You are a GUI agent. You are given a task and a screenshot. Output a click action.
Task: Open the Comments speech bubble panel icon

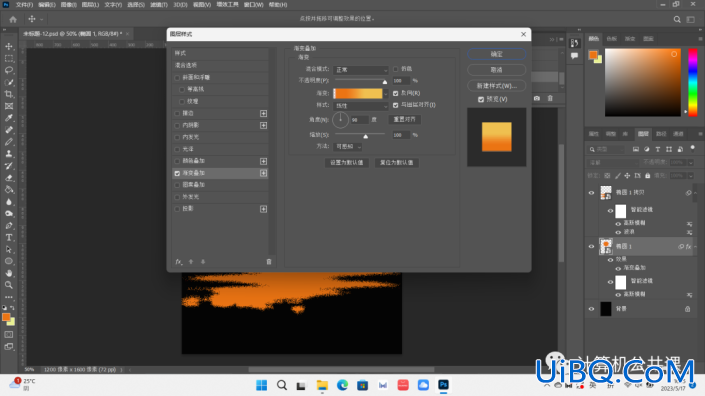[575, 56]
